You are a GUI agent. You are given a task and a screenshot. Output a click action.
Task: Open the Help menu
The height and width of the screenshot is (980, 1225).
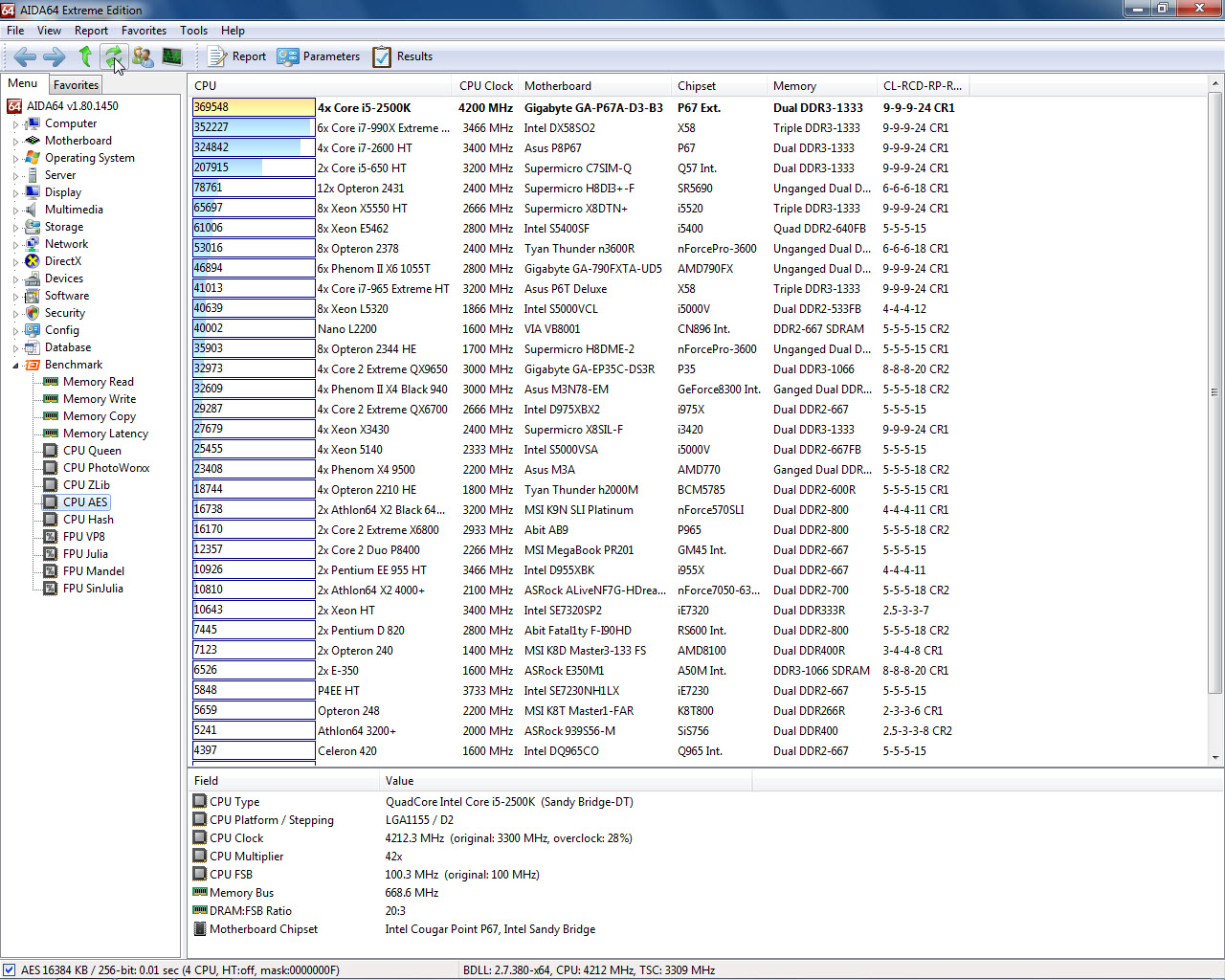click(233, 31)
